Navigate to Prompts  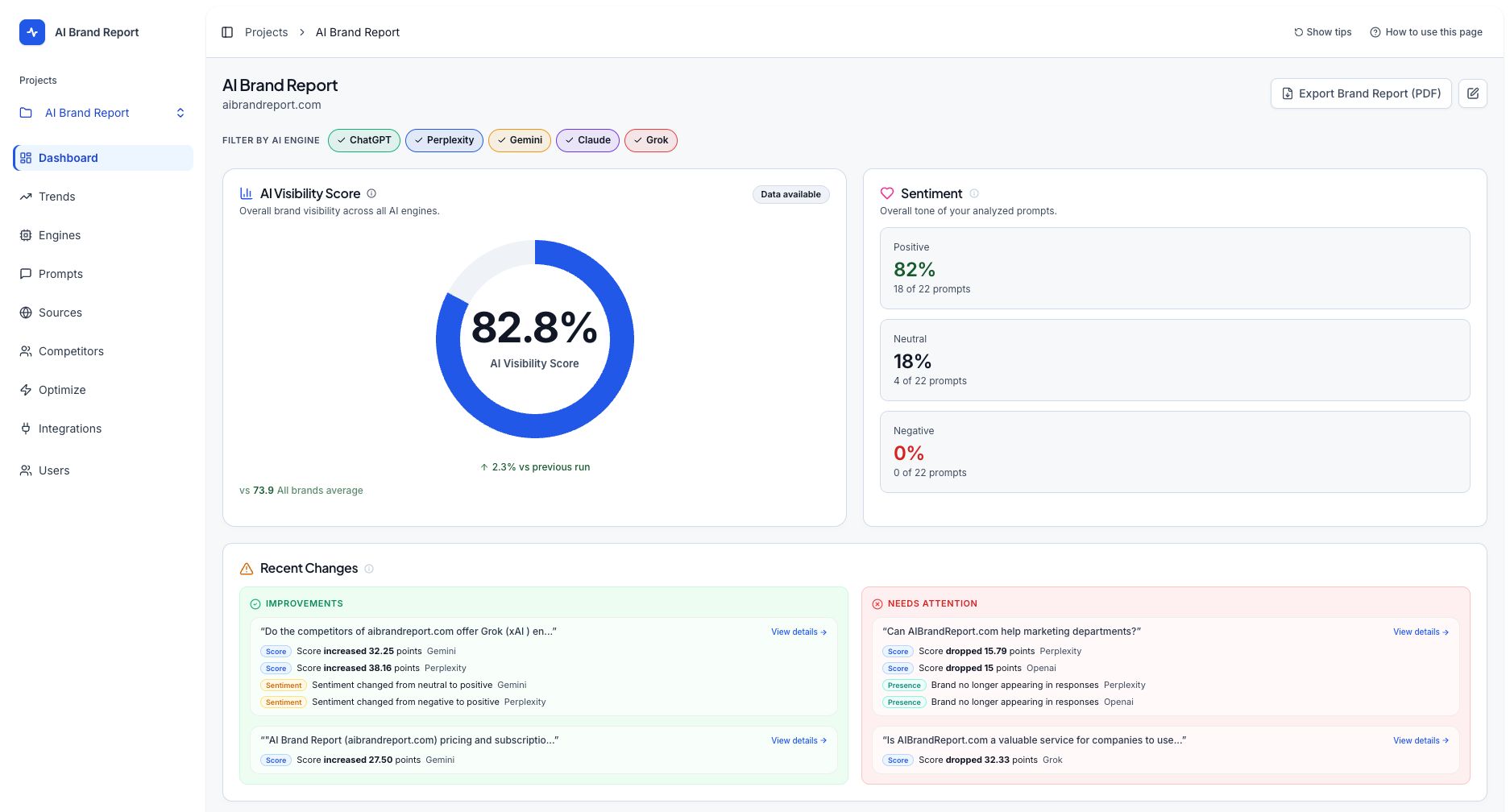click(103, 274)
